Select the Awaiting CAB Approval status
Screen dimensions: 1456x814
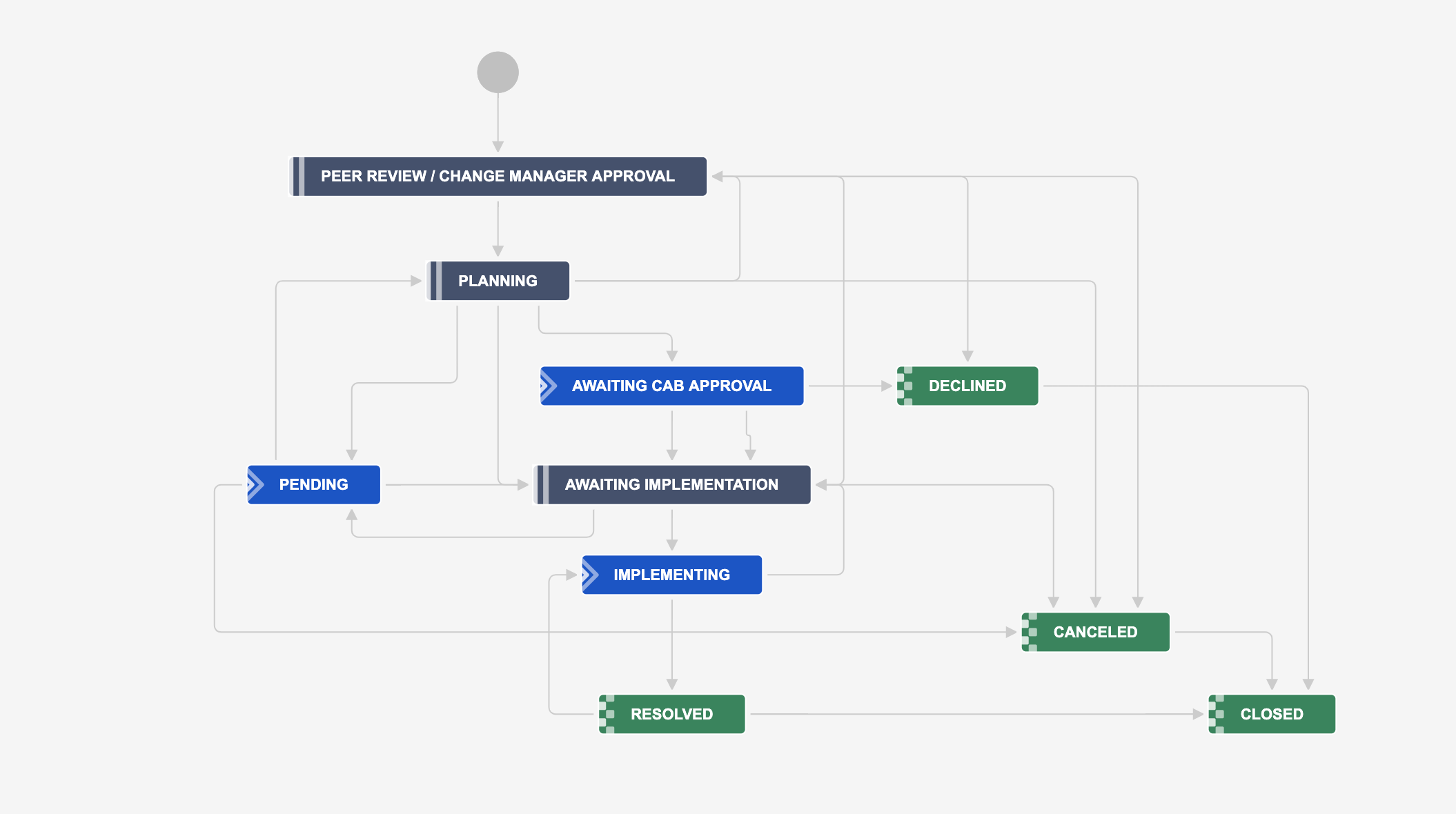click(x=671, y=386)
